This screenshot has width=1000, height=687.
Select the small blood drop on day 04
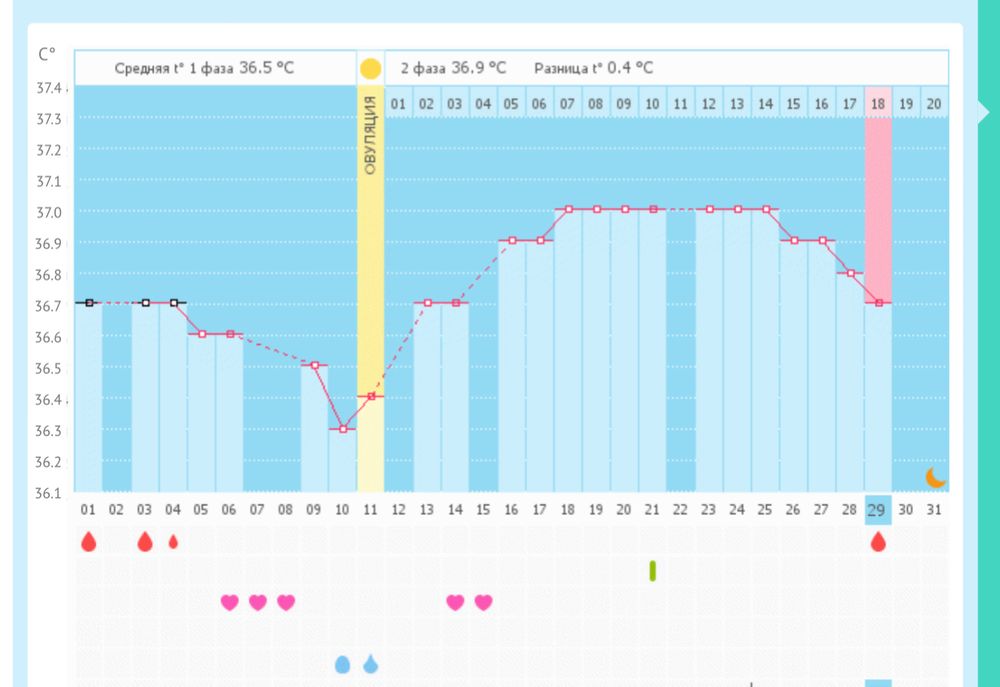click(173, 542)
